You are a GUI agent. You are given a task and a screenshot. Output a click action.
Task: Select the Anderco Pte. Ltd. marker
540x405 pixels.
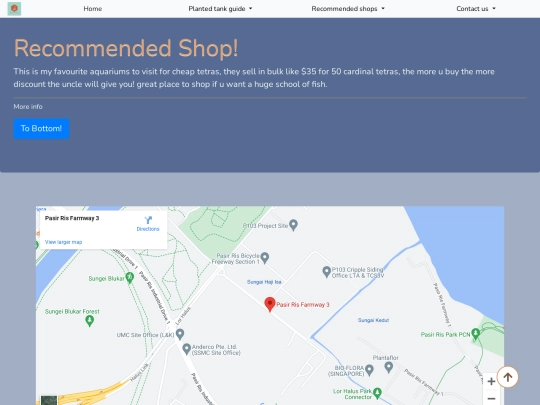(x=186, y=349)
